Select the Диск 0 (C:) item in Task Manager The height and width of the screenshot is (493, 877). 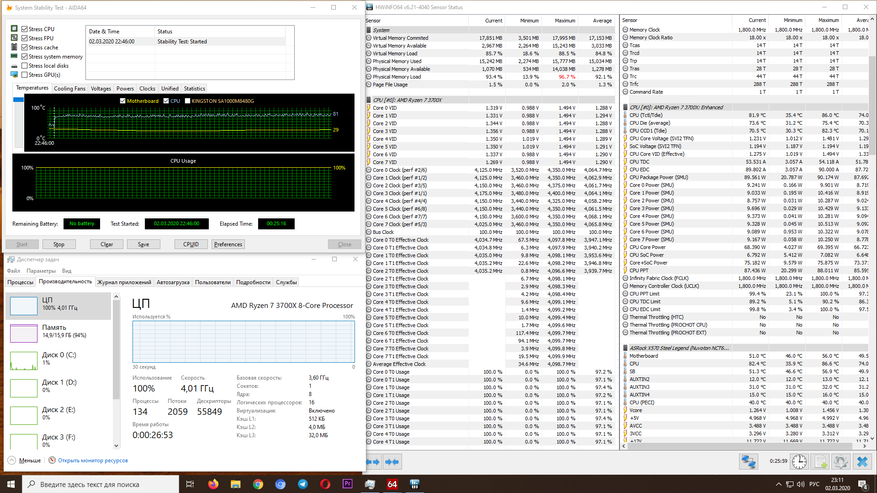pos(60,360)
